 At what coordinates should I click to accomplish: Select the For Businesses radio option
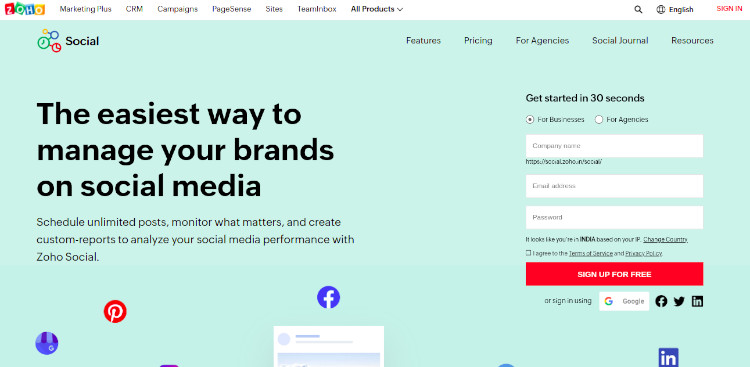coord(529,120)
